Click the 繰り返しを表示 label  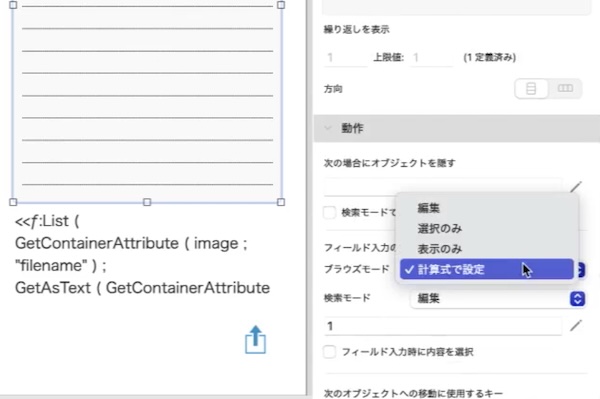(x=357, y=29)
